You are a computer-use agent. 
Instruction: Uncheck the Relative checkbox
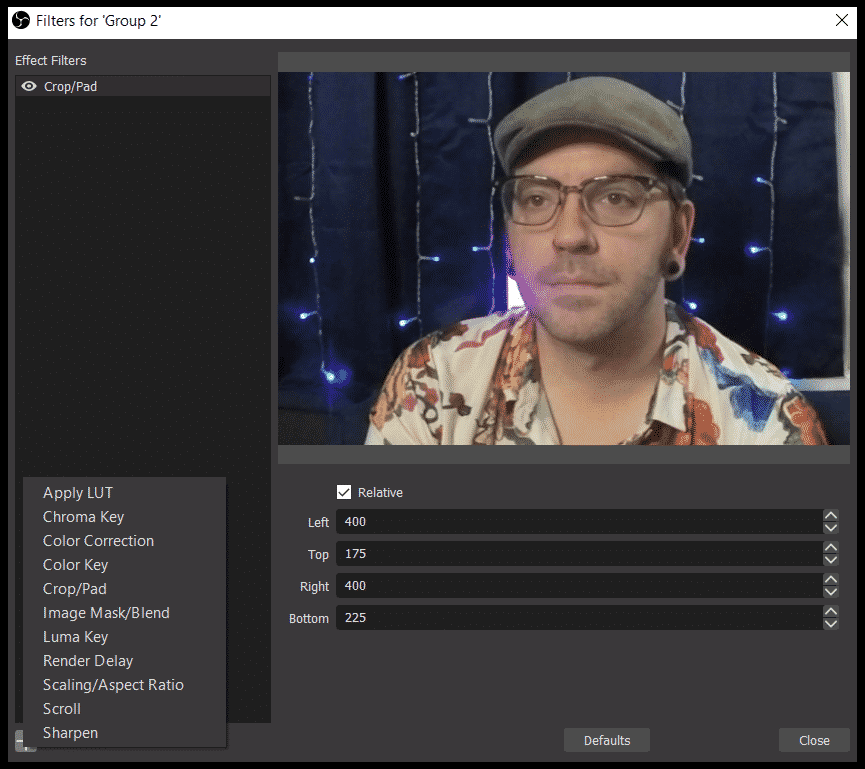(x=345, y=492)
